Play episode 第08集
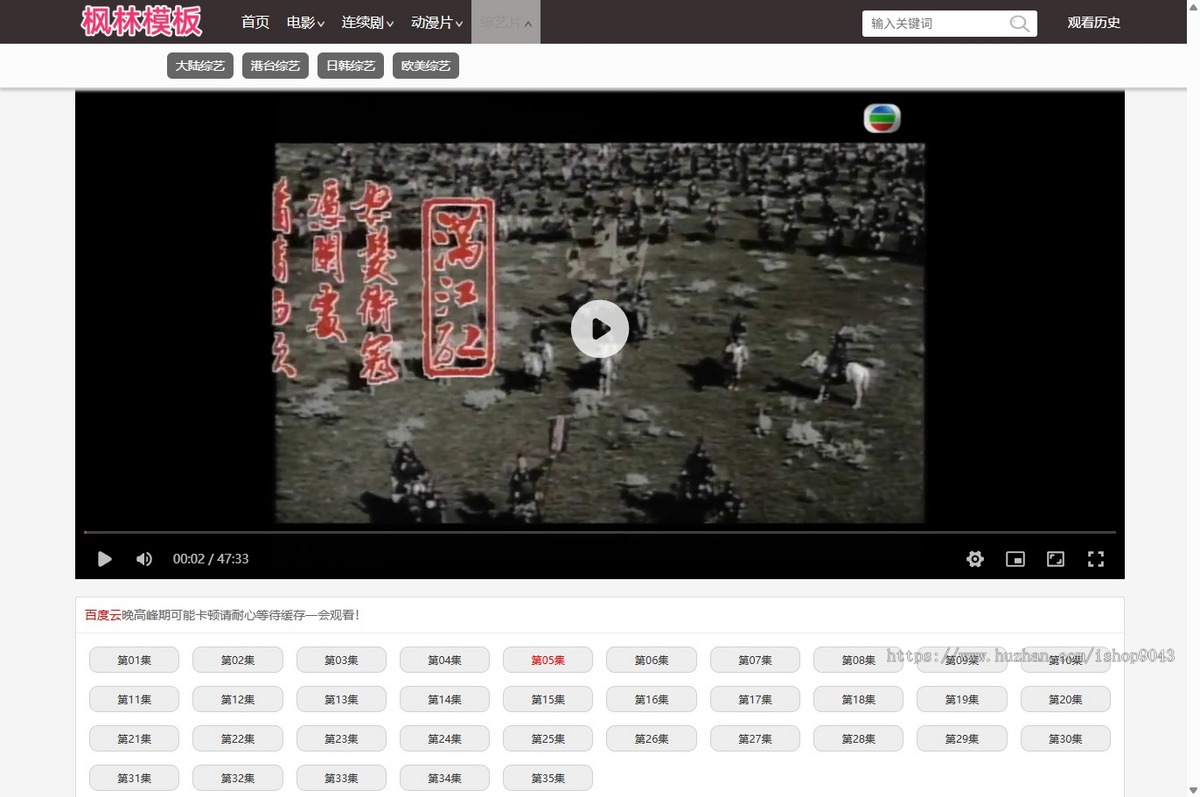 [859, 660]
